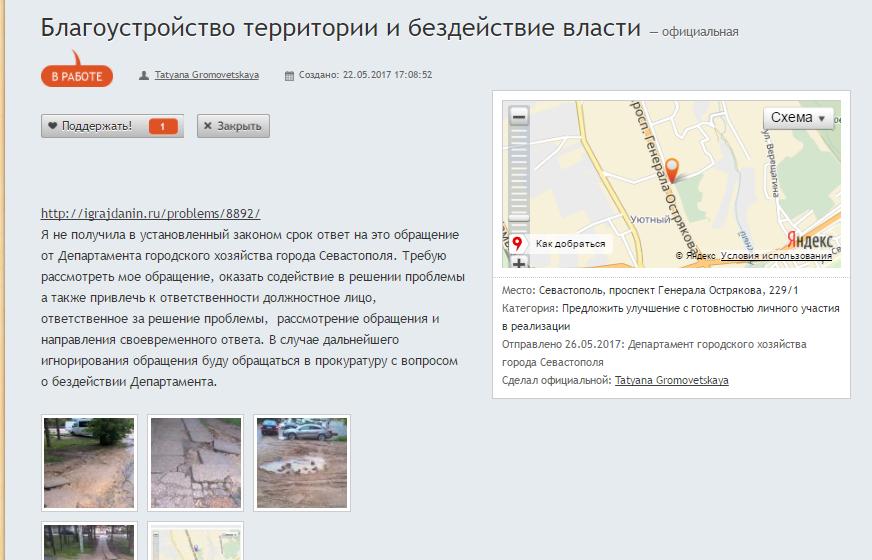Screen dimensions: 872x560
Task: Open the Схема map type dropdown
Action: point(798,118)
